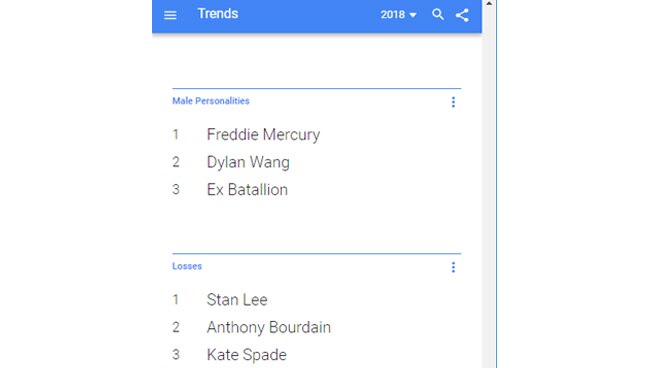This screenshot has width=660, height=368.
Task: Open the hamburger navigation menu
Action: 170,15
